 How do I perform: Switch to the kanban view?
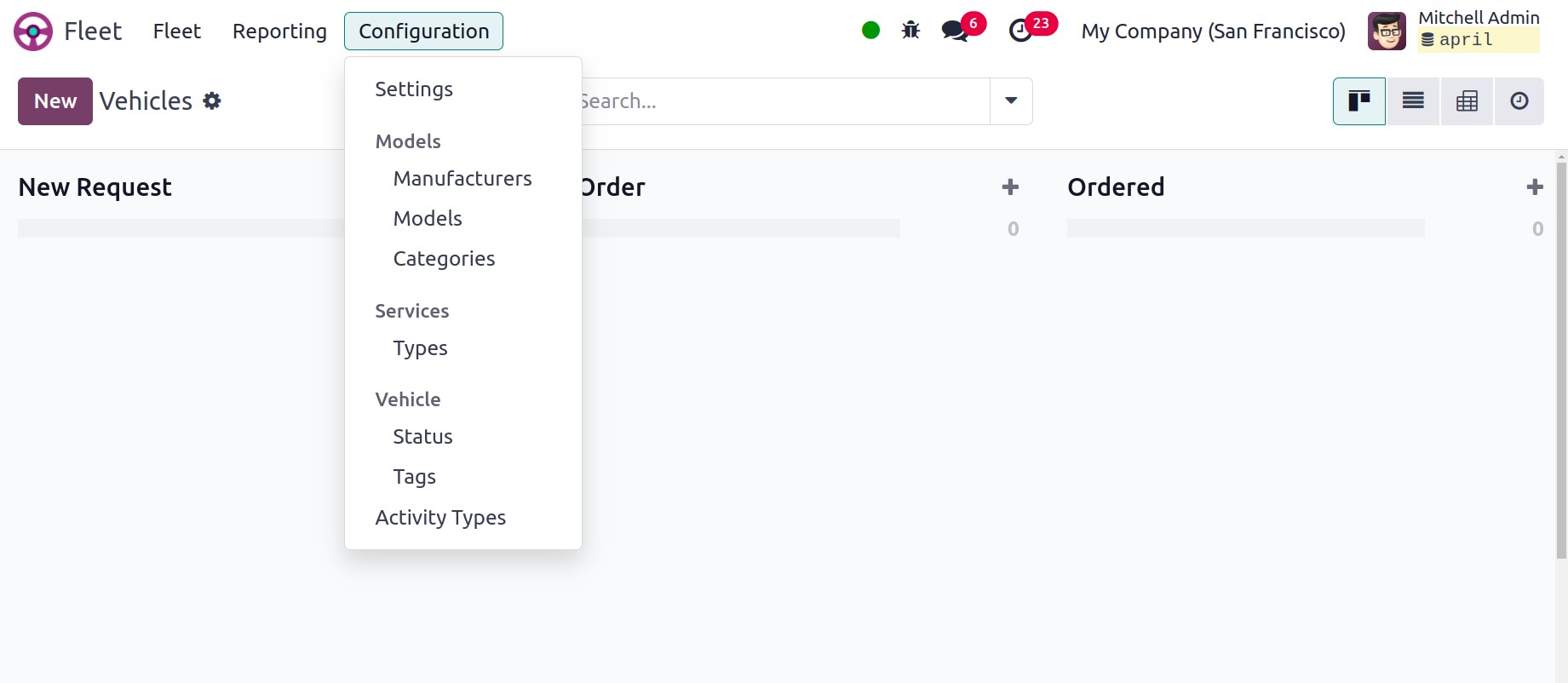(x=1359, y=101)
